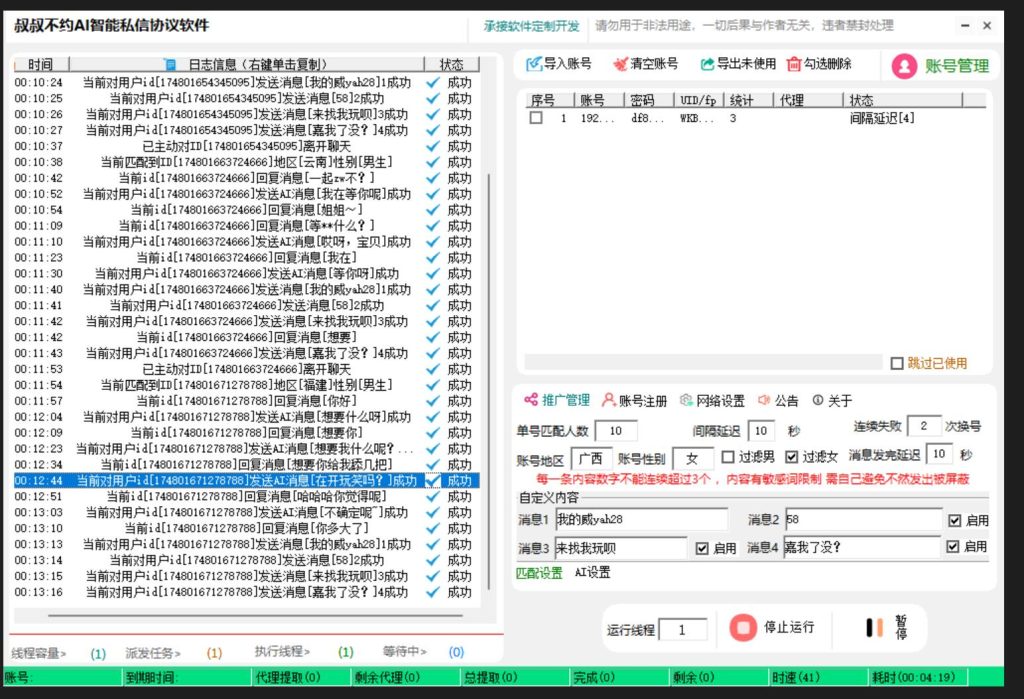Click the 公告 speaker icon
The height and width of the screenshot is (699, 1024).
(x=764, y=400)
